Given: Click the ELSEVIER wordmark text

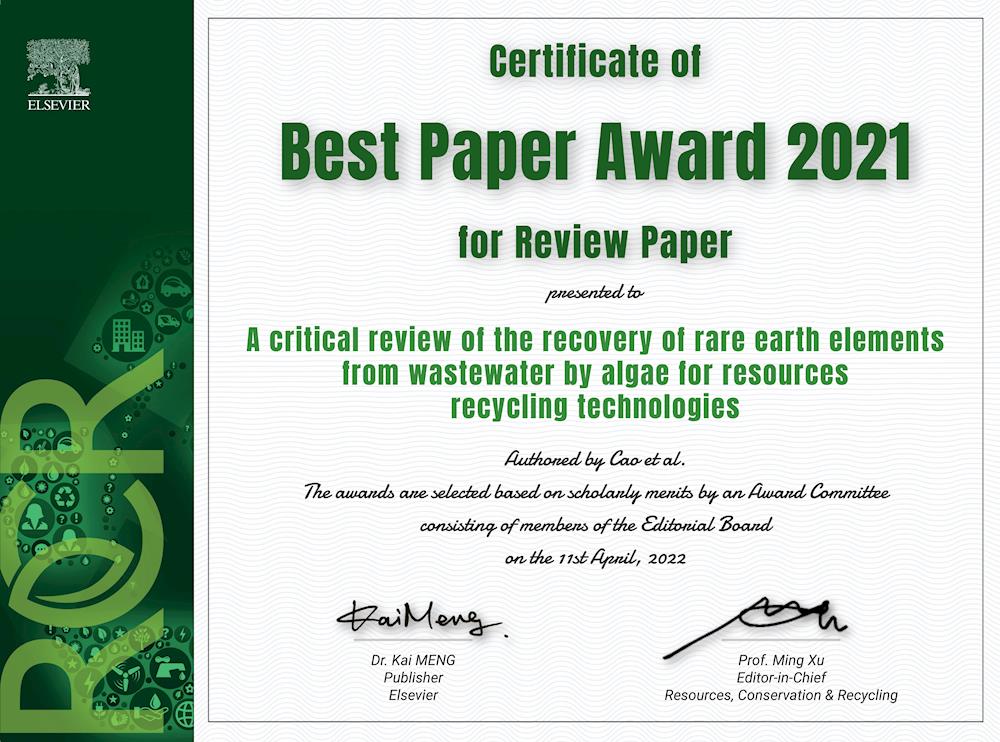Looking at the screenshot, I should point(59,104).
